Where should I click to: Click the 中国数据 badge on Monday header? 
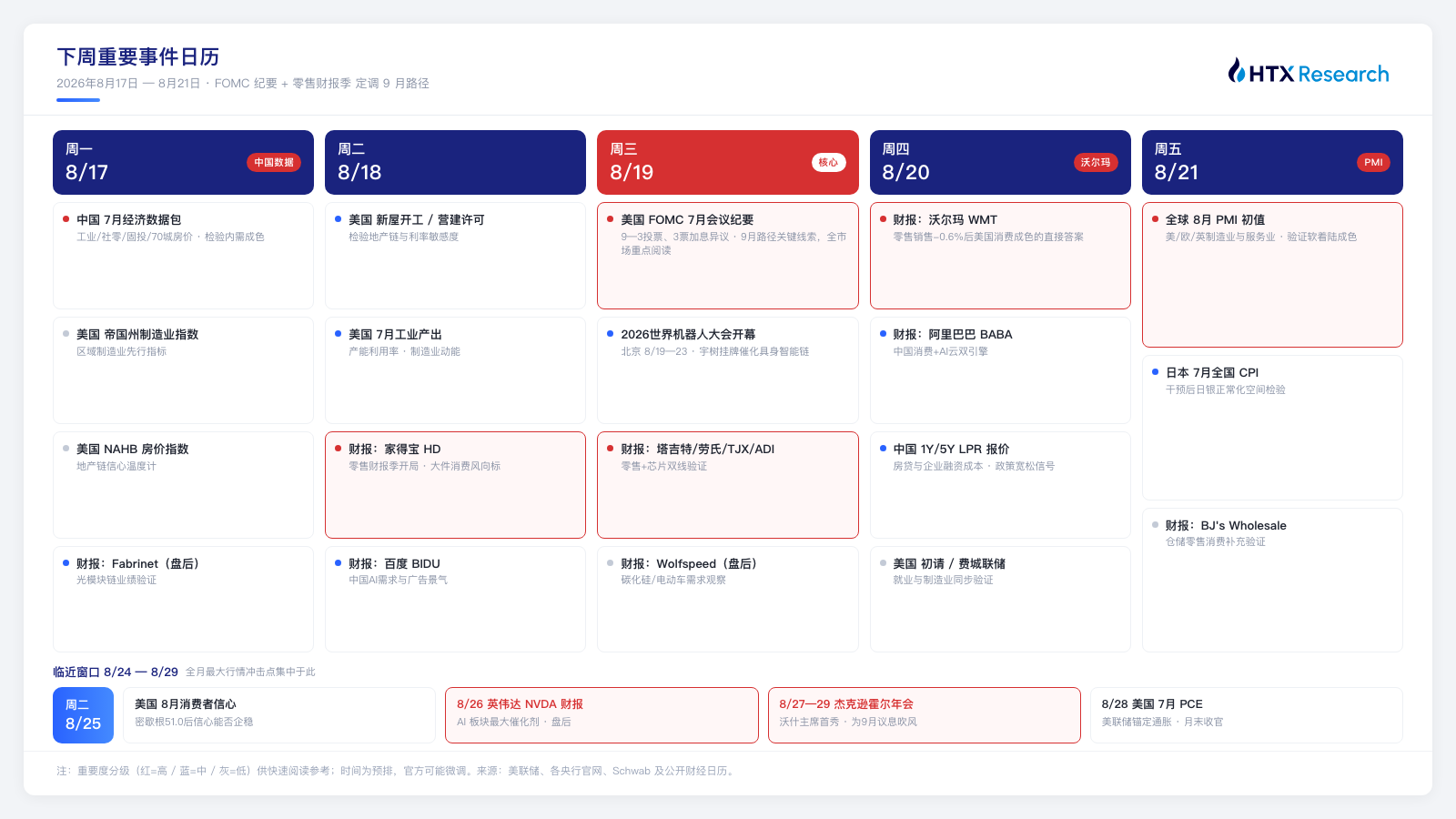coord(274,162)
